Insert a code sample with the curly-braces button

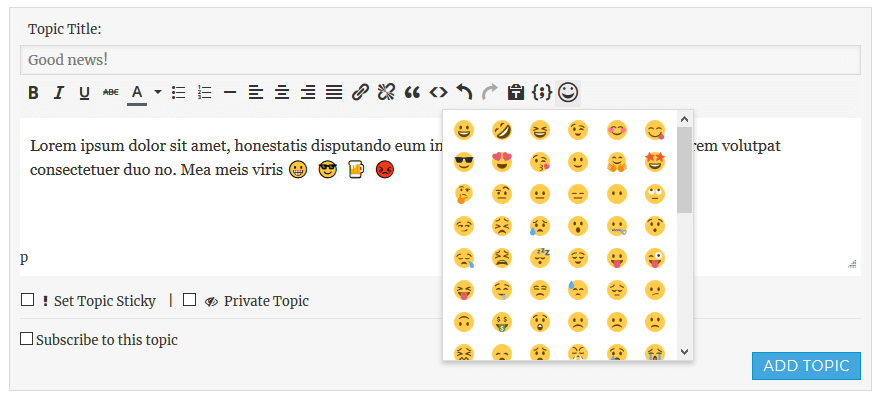[541, 93]
